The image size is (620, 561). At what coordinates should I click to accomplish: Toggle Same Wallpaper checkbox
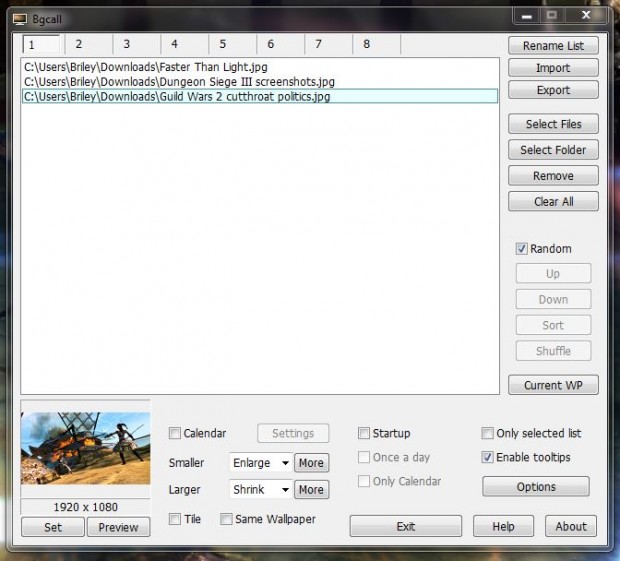226,519
